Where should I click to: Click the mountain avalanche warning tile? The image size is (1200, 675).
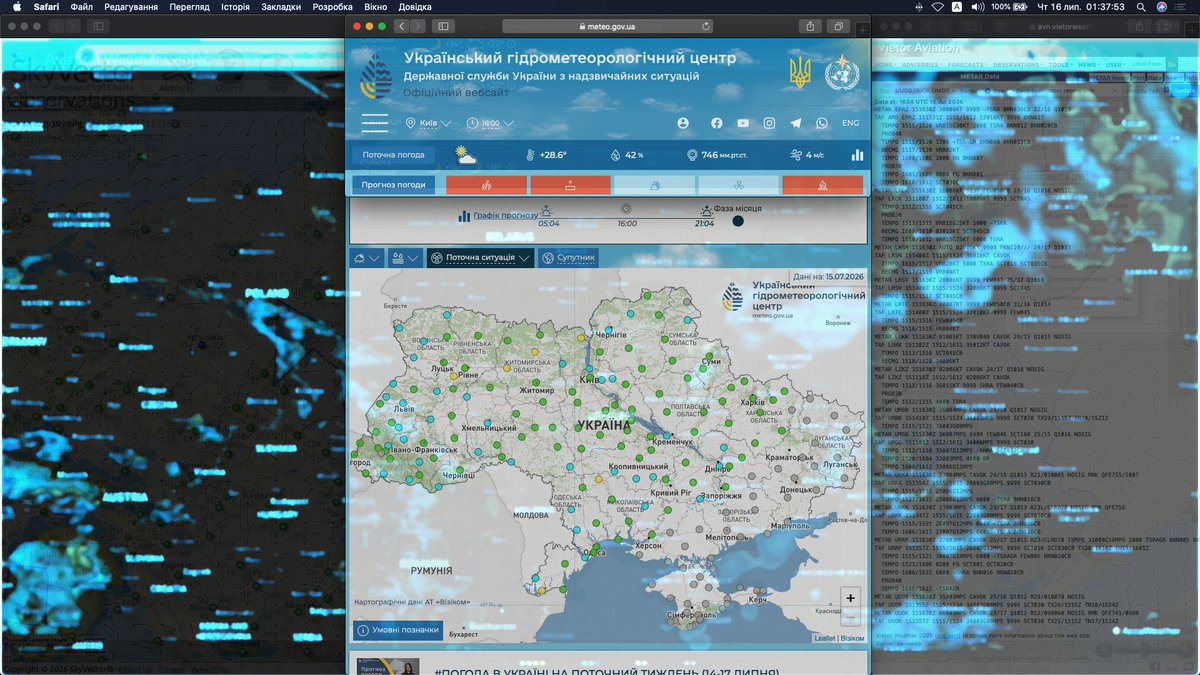654,185
